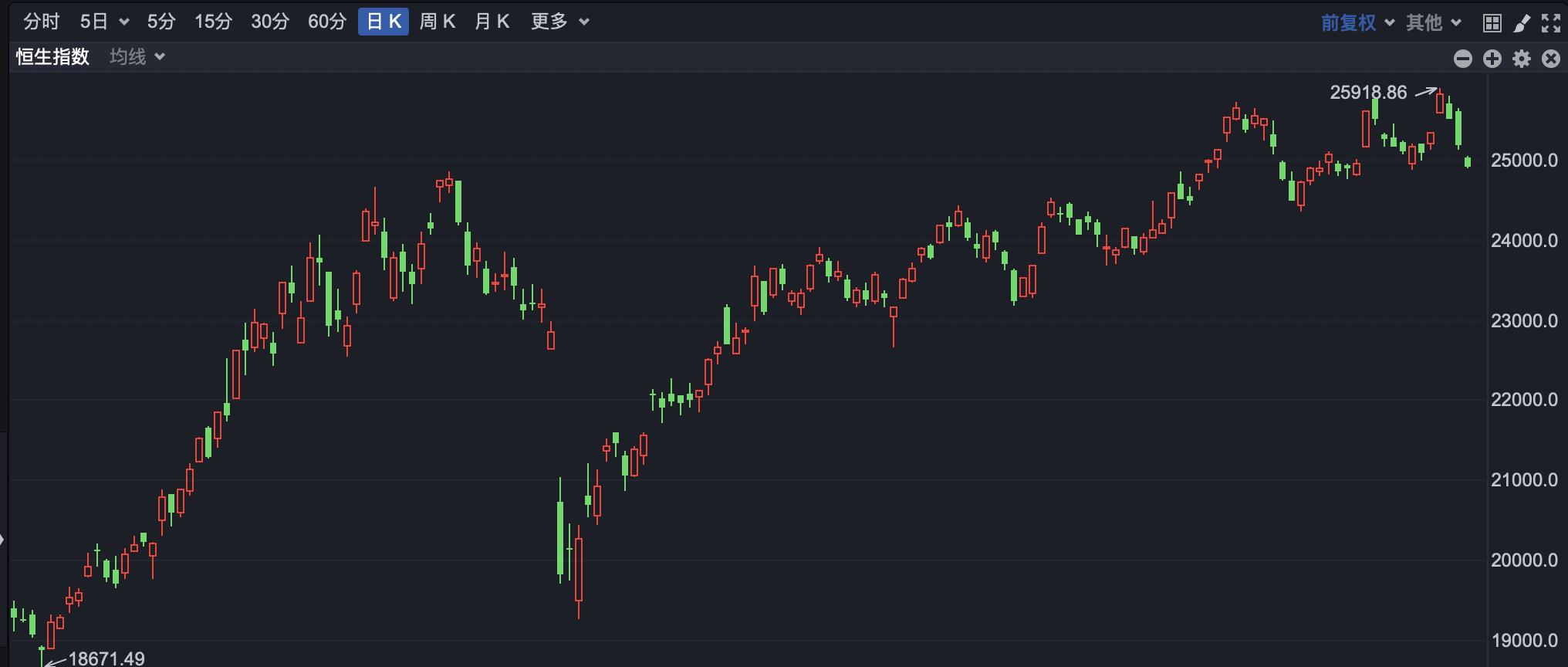Viewport: 1568px width, 667px height.
Task: Select the drawing brush tool
Action: 1521,23
